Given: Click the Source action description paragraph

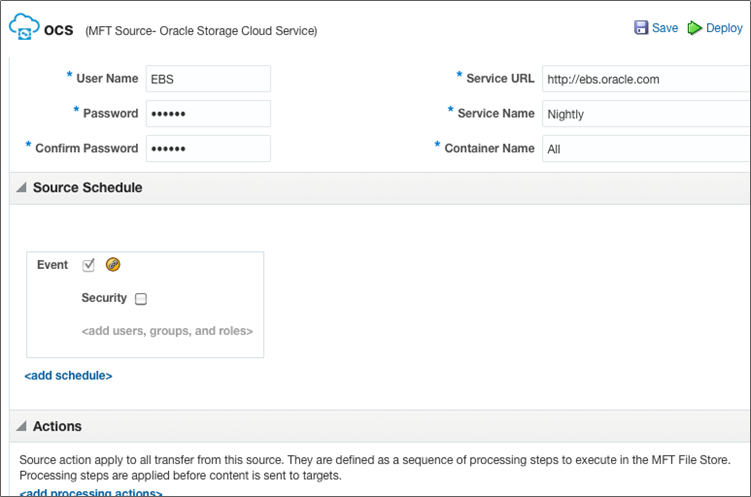Looking at the screenshot, I should [x=375, y=467].
